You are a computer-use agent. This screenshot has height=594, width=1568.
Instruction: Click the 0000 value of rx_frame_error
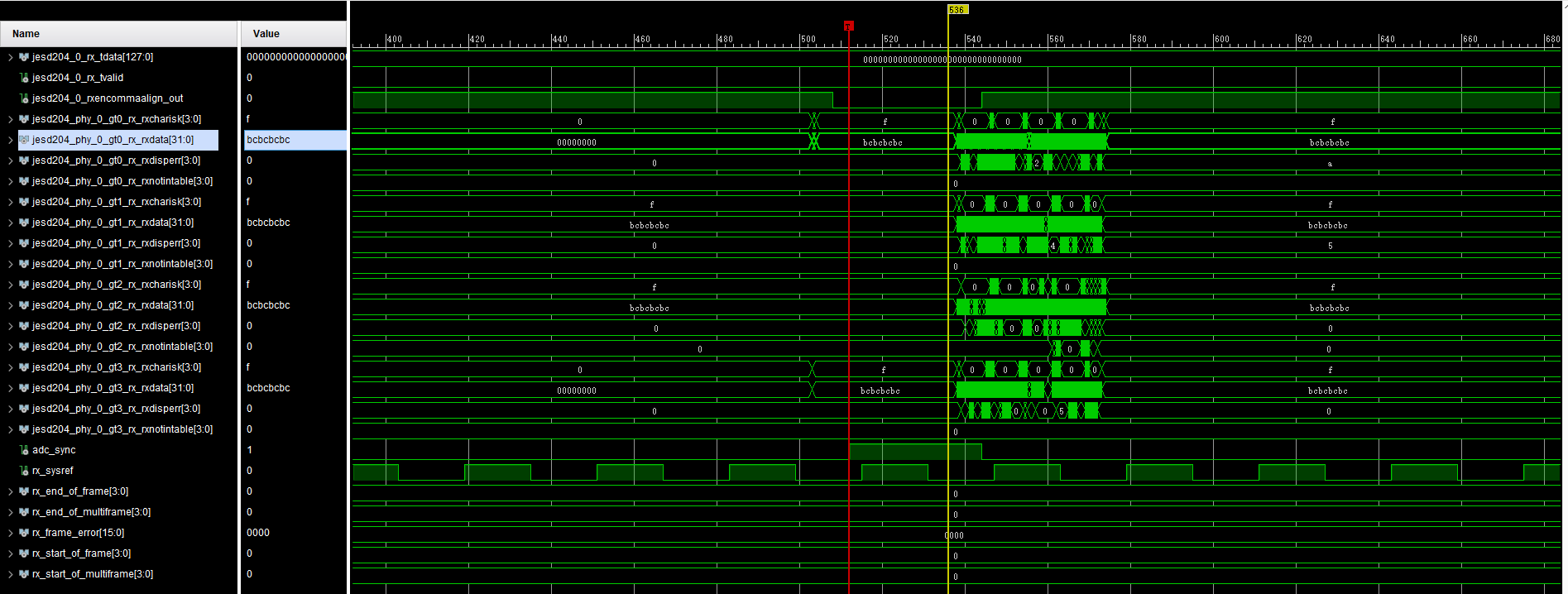click(258, 533)
